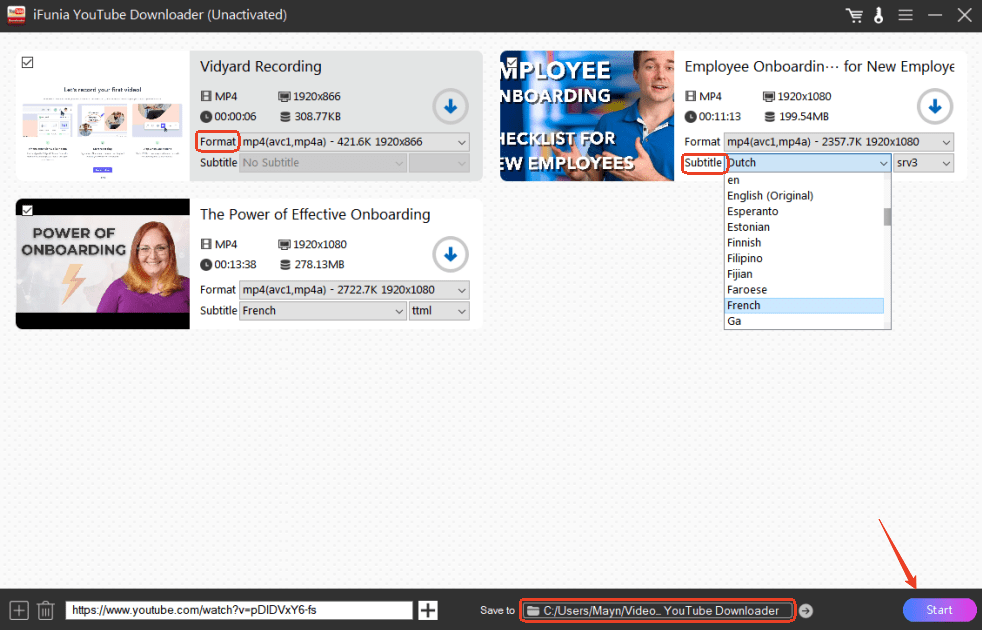Open Format dropdown for Vidyard Recording
Viewport: 982px width, 630px height.
point(354,142)
